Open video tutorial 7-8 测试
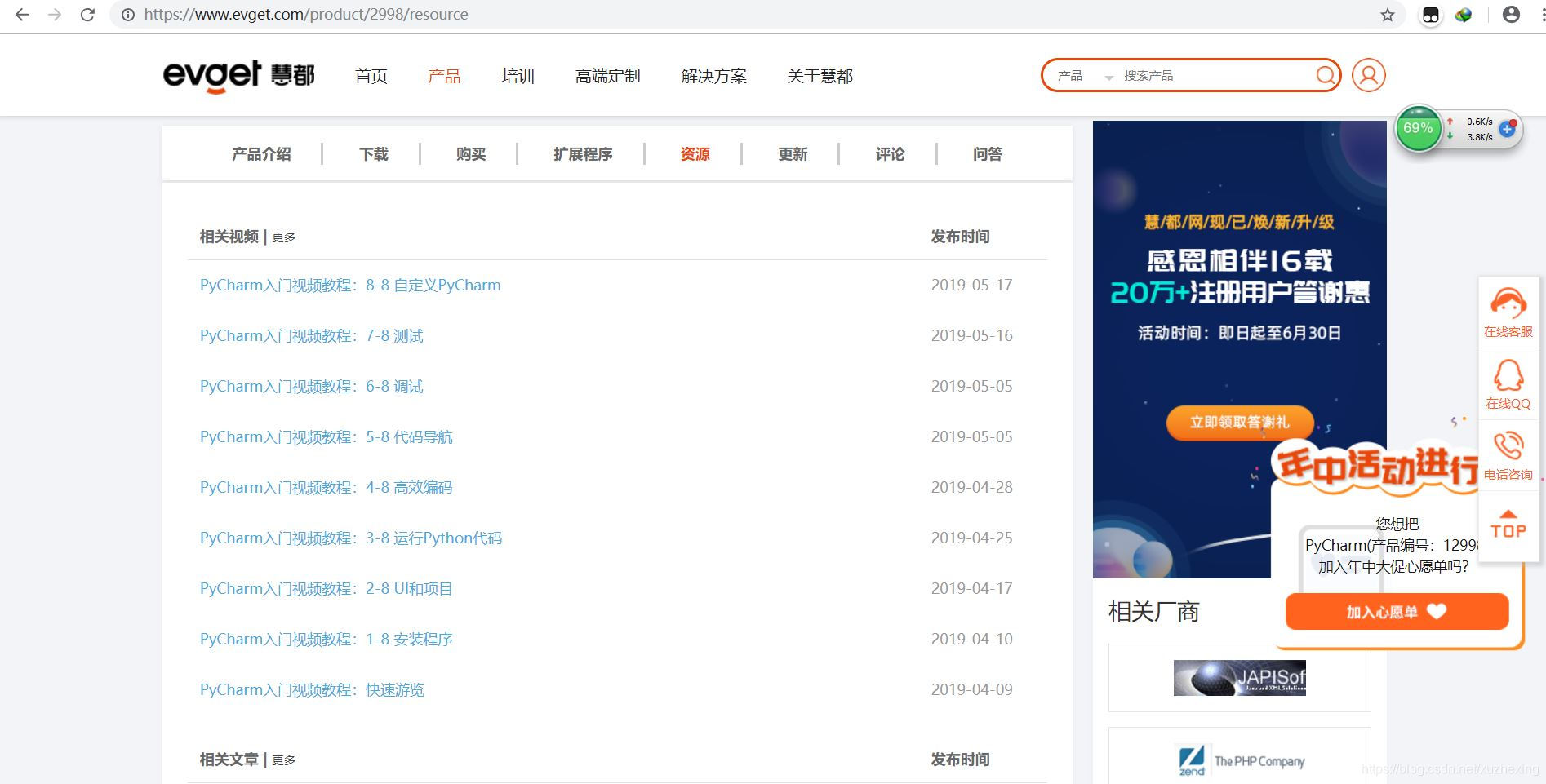 pyautogui.click(x=312, y=335)
